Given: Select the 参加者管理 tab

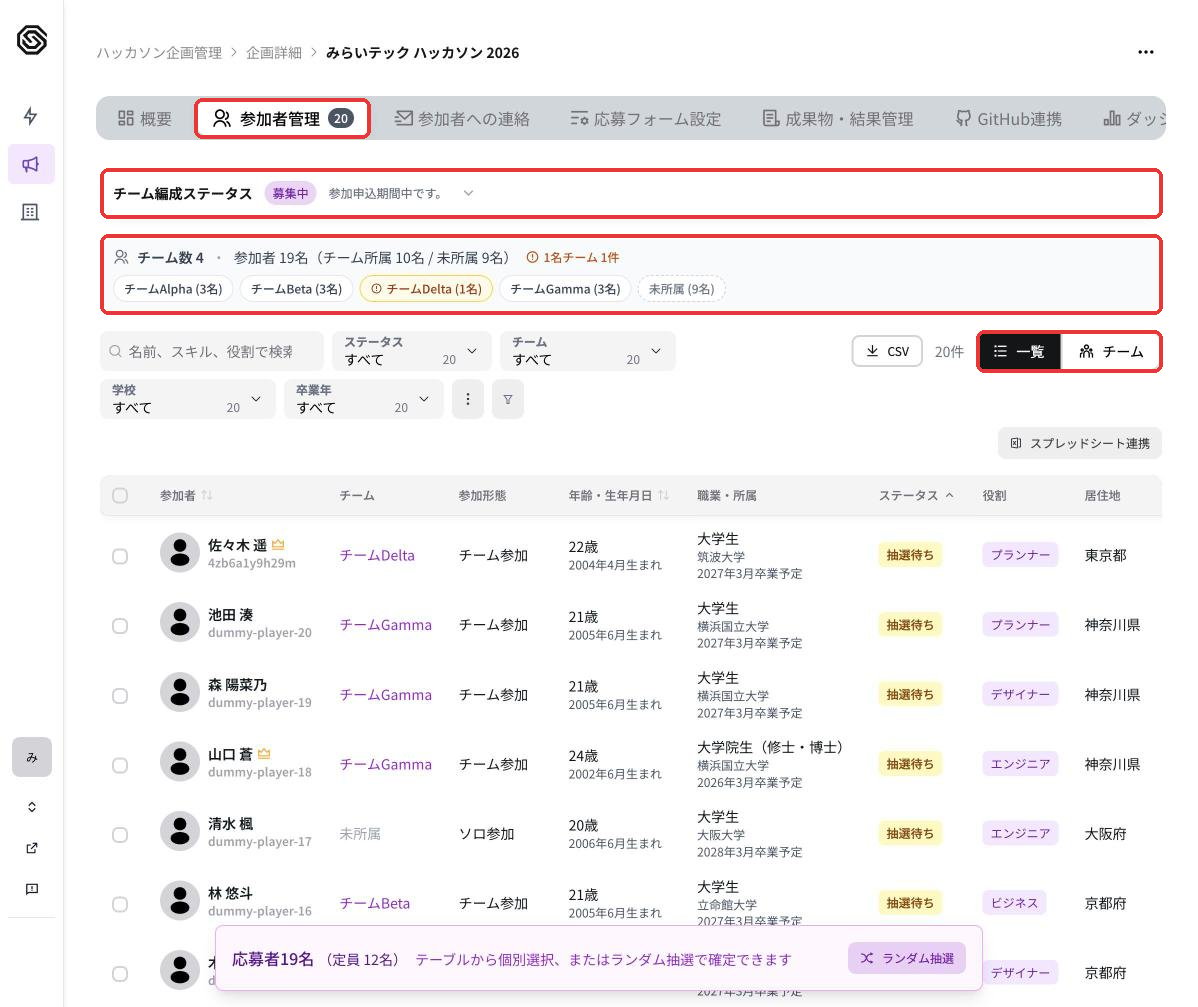Looking at the screenshot, I should pyautogui.click(x=283, y=118).
